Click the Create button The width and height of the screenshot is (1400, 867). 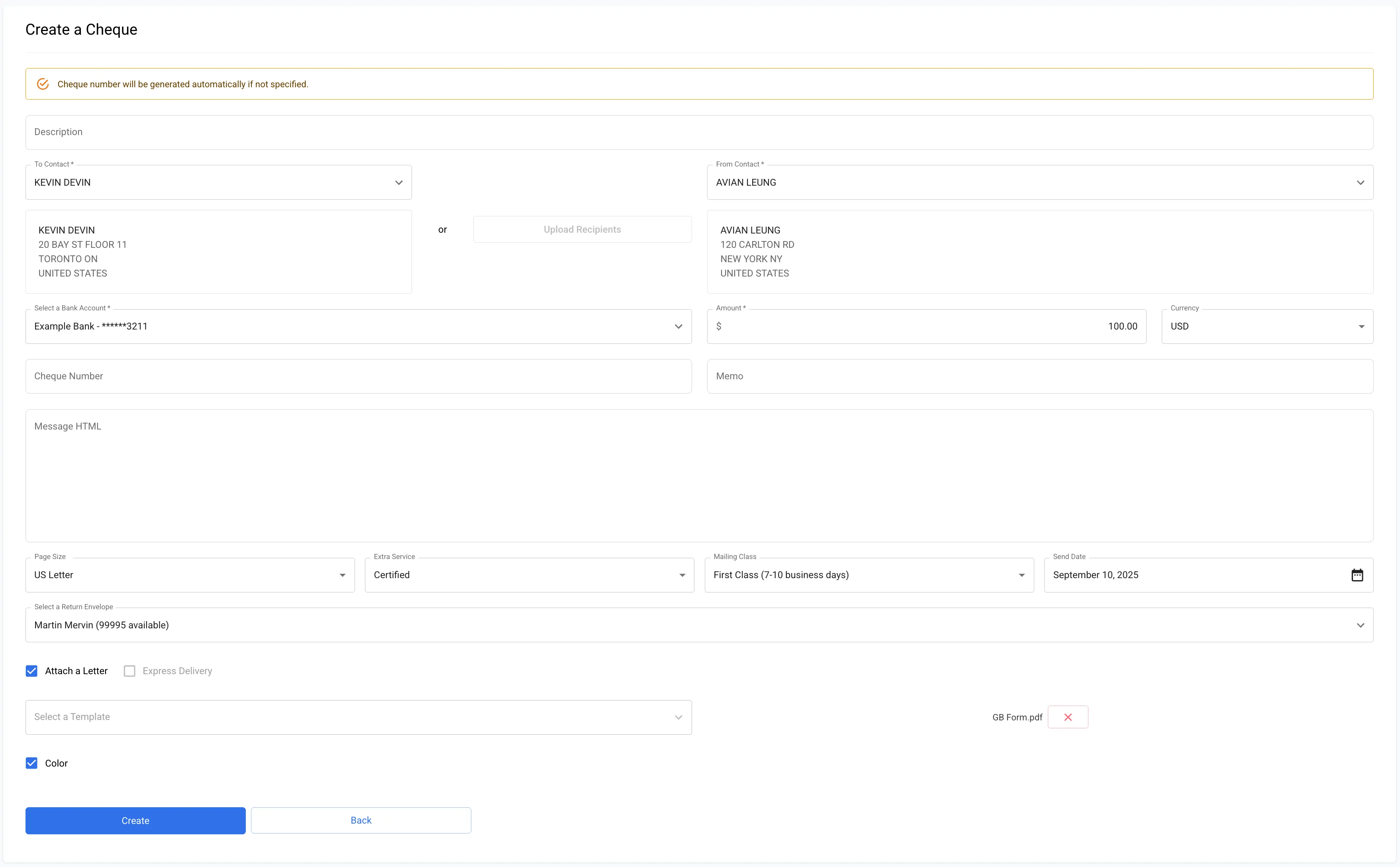[135, 820]
